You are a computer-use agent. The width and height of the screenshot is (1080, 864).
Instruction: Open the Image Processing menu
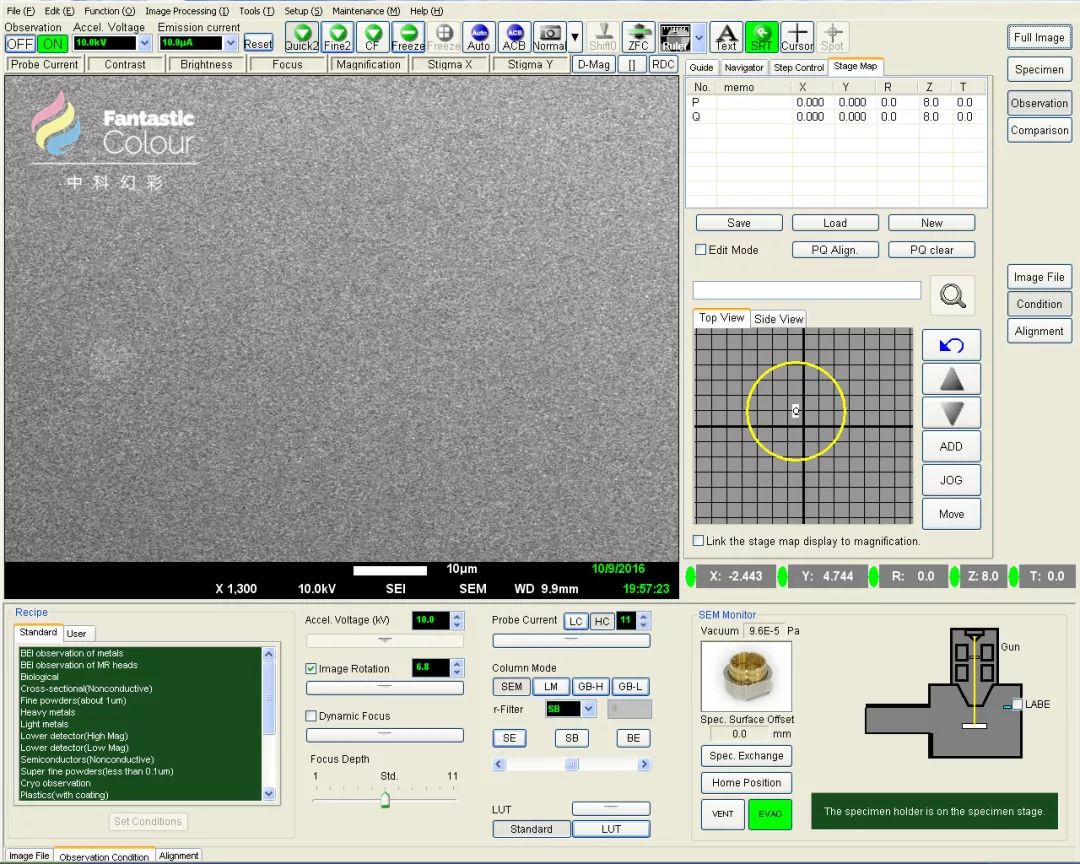point(187,11)
